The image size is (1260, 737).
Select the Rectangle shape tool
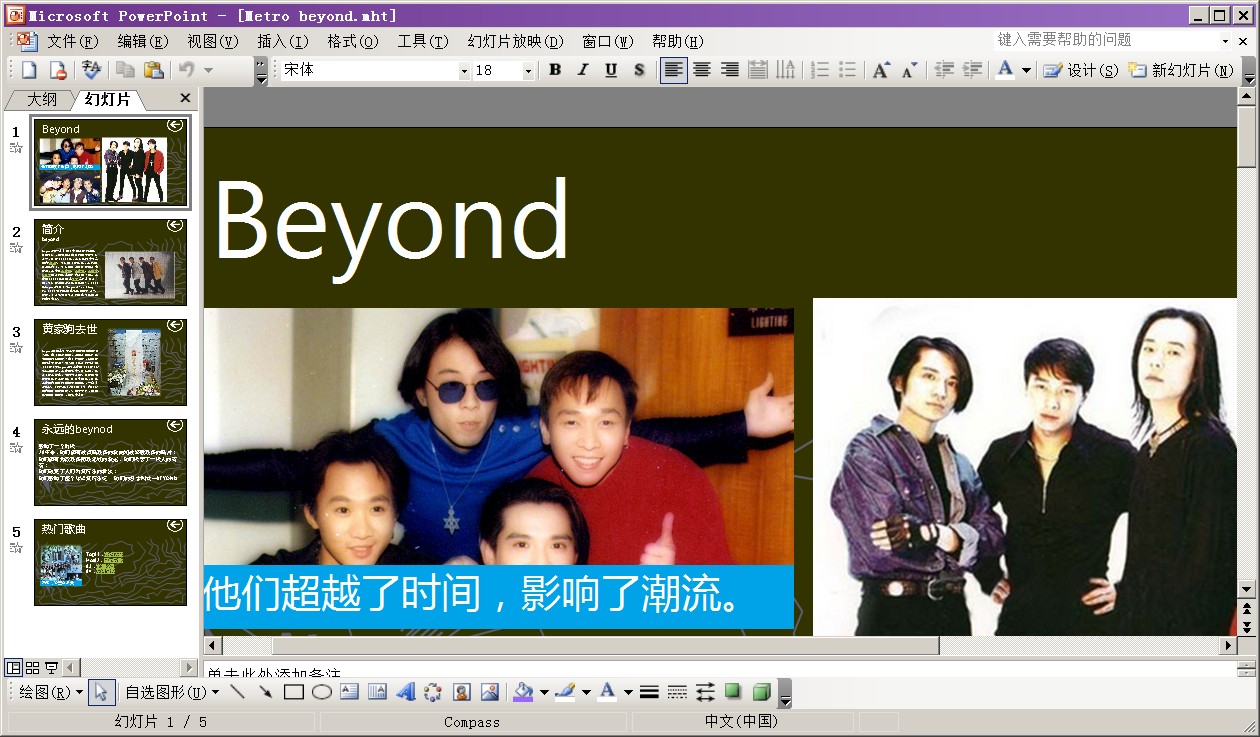[x=293, y=691]
